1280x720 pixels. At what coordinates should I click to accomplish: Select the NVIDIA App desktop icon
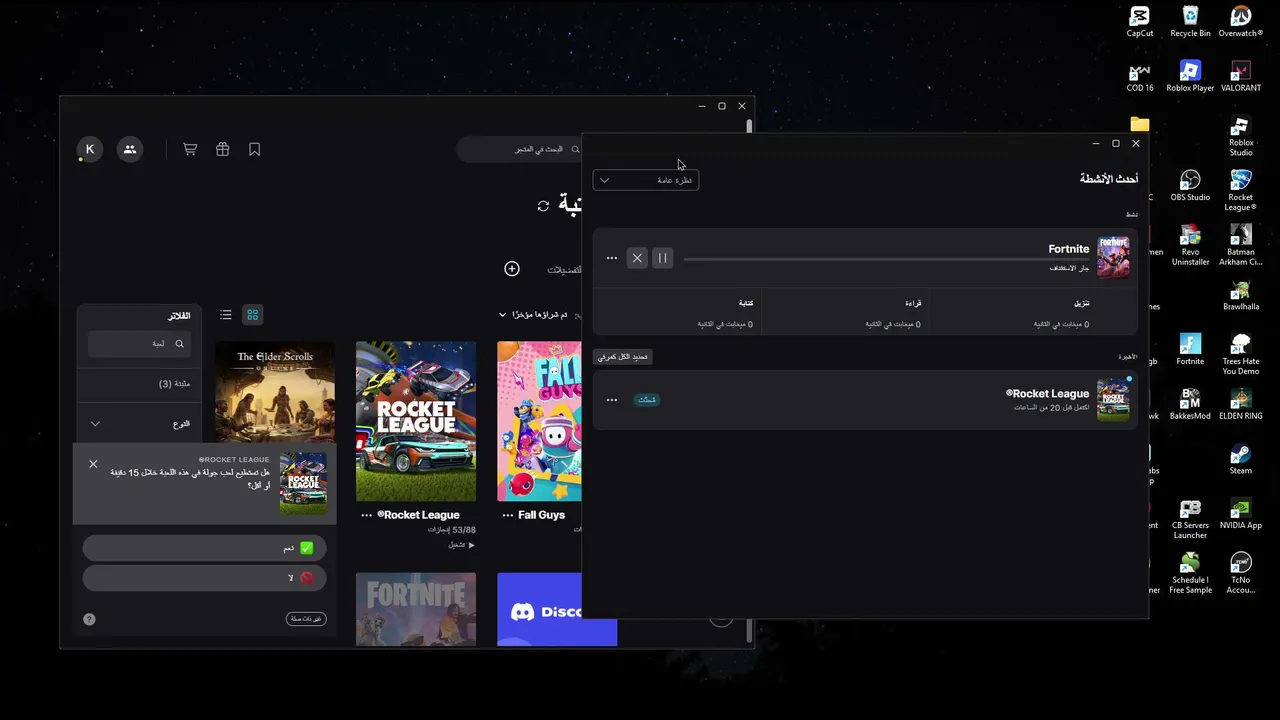click(1241, 515)
